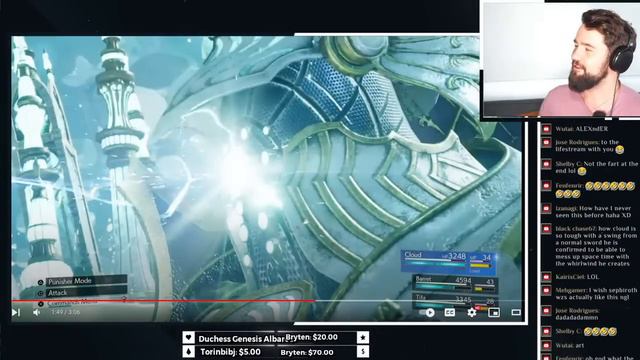640x360 pixels.
Task: Click Barret's HP 4594 status bar
Action: 455,284
